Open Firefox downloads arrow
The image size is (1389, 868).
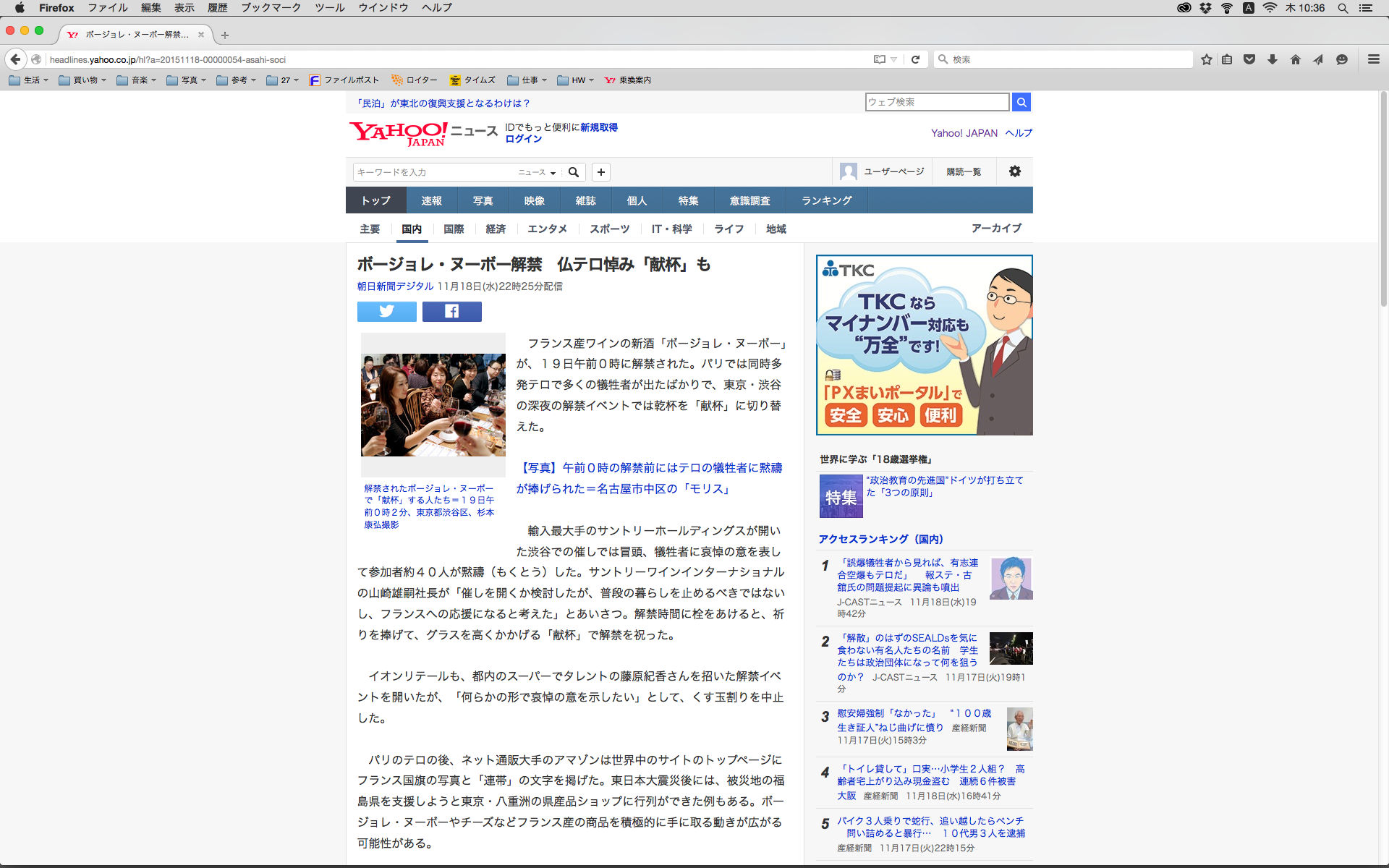click(1272, 59)
